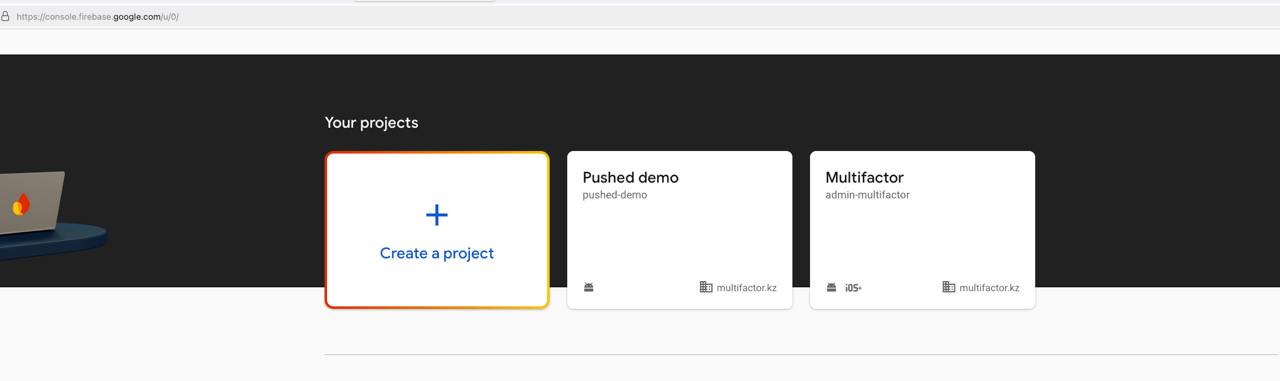This screenshot has height=381, width=1280.
Task: Open the Multifactor project card
Action: 922,230
